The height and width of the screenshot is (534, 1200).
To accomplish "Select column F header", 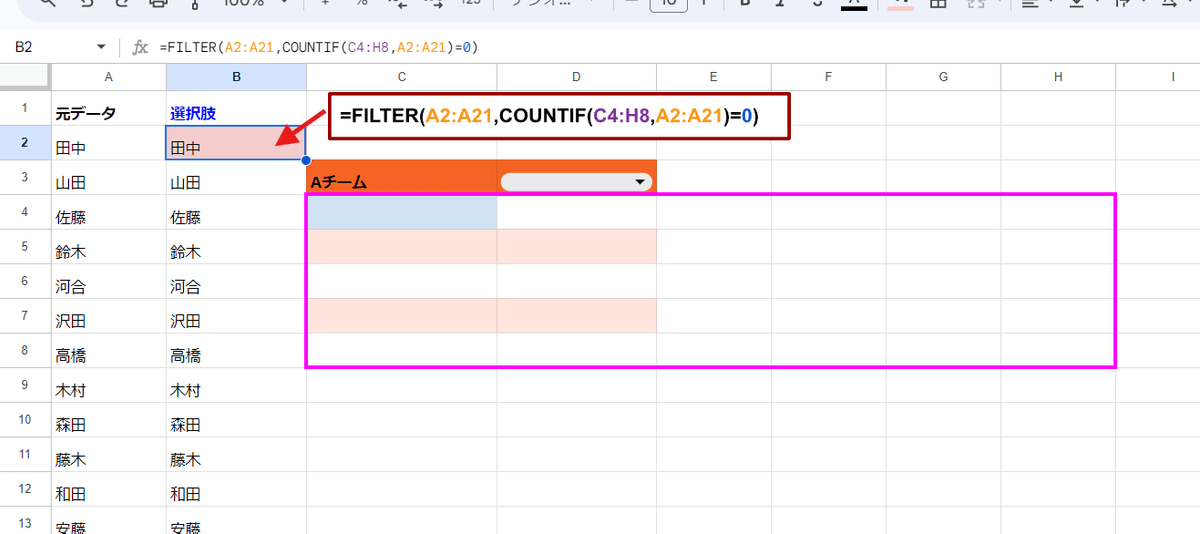I will click(x=829, y=76).
